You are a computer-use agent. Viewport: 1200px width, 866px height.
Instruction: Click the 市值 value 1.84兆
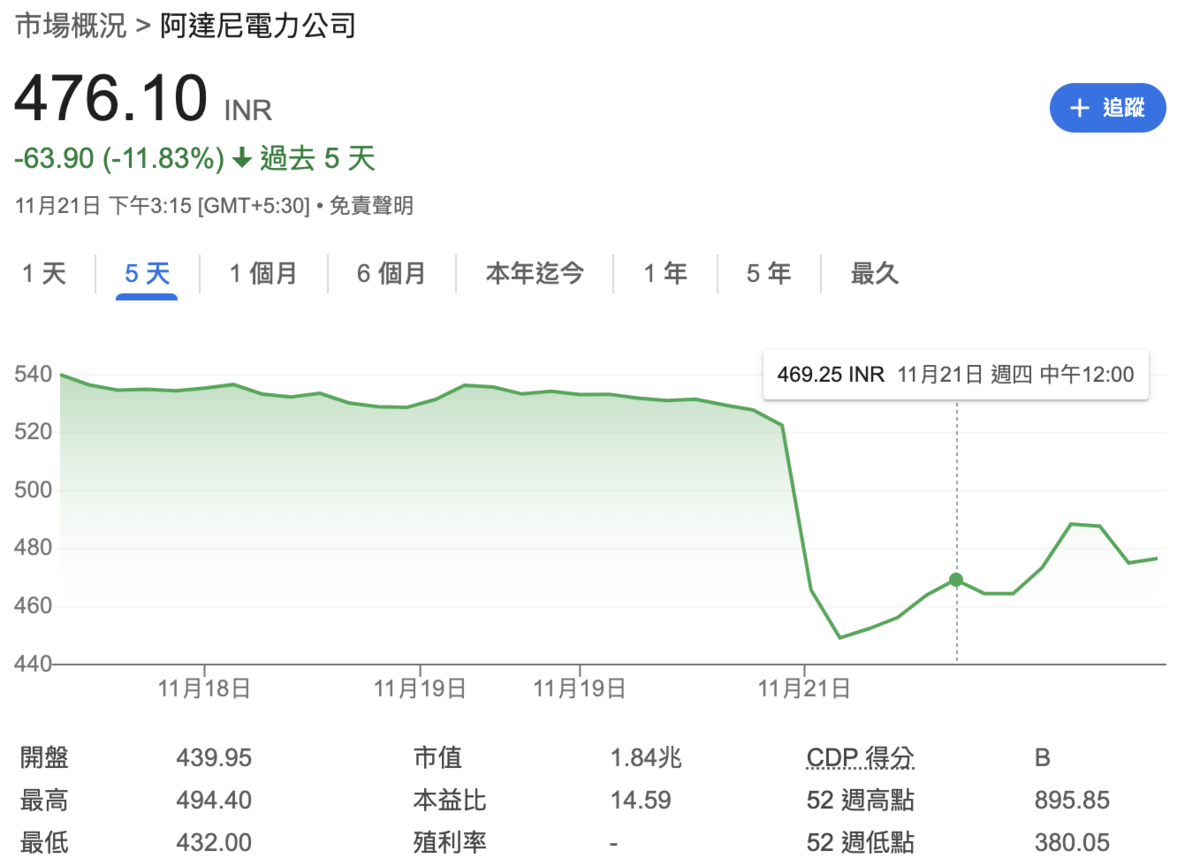coord(646,758)
